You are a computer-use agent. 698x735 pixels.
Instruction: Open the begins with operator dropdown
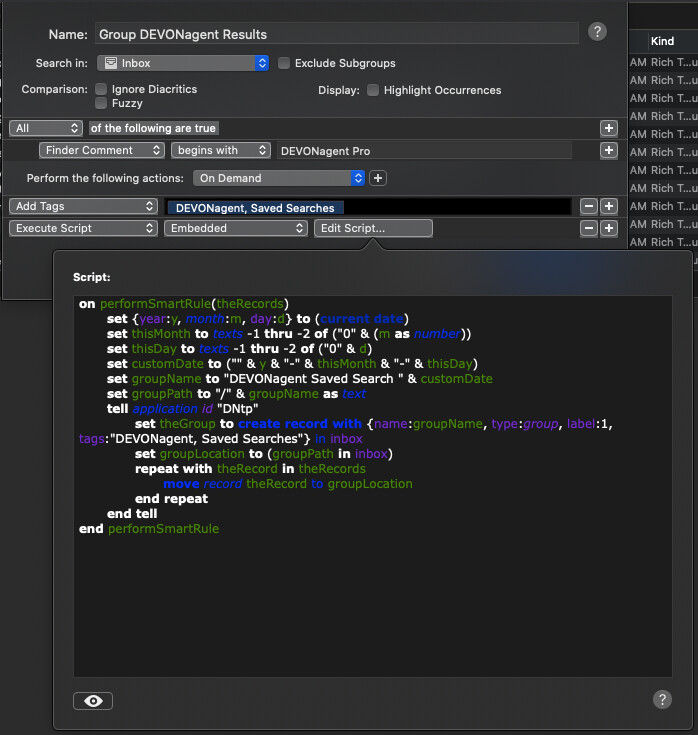tap(221, 150)
